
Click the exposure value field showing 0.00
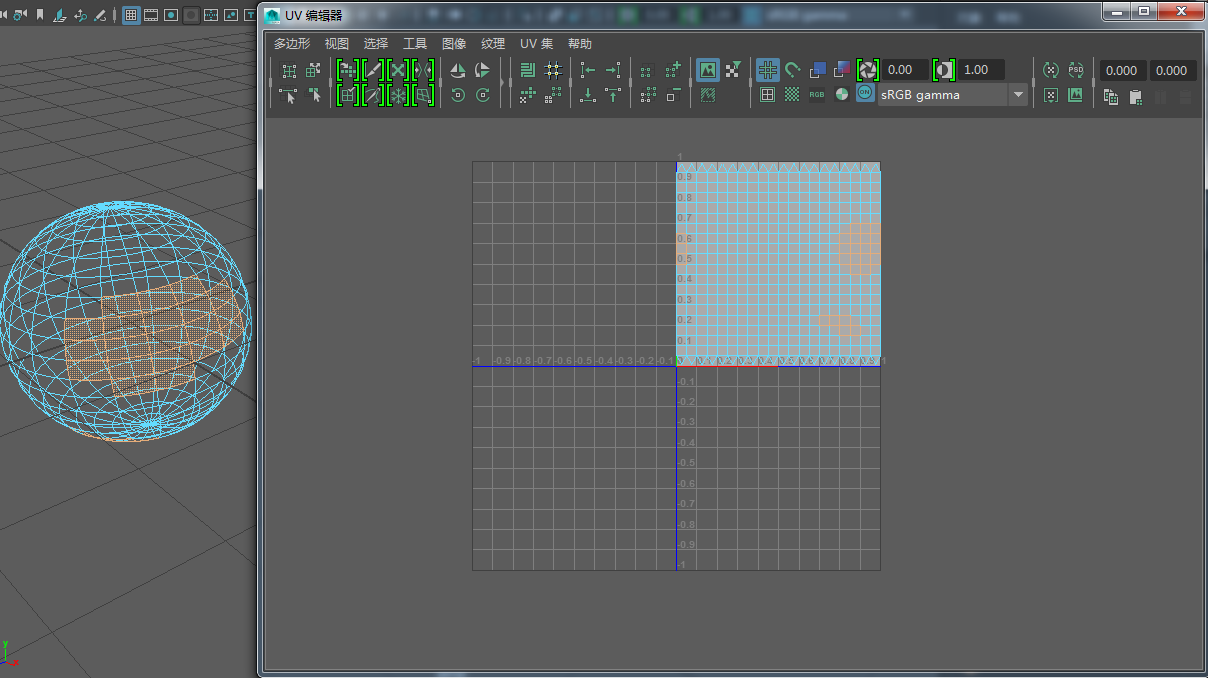[x=903, y=70]
